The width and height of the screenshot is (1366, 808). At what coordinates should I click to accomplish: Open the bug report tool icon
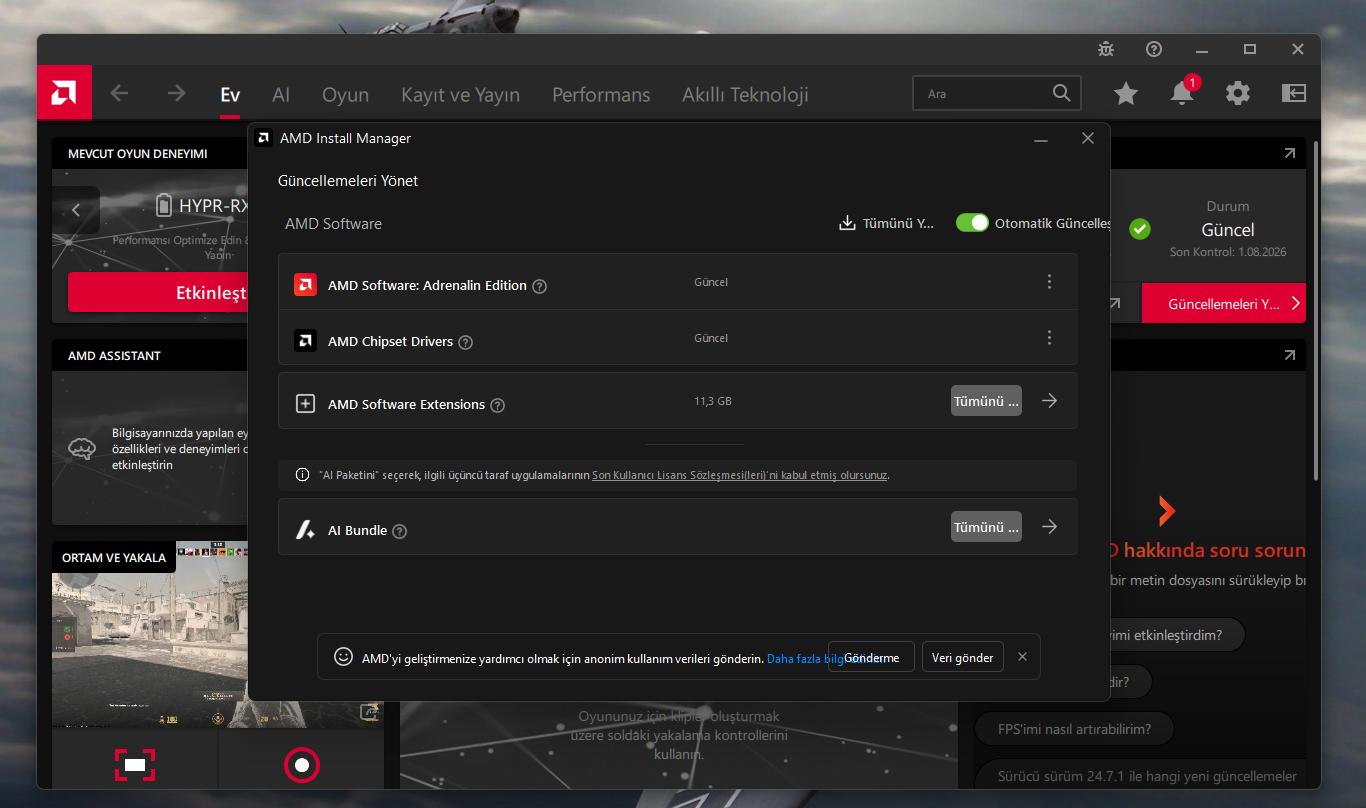click(1106, 49)
